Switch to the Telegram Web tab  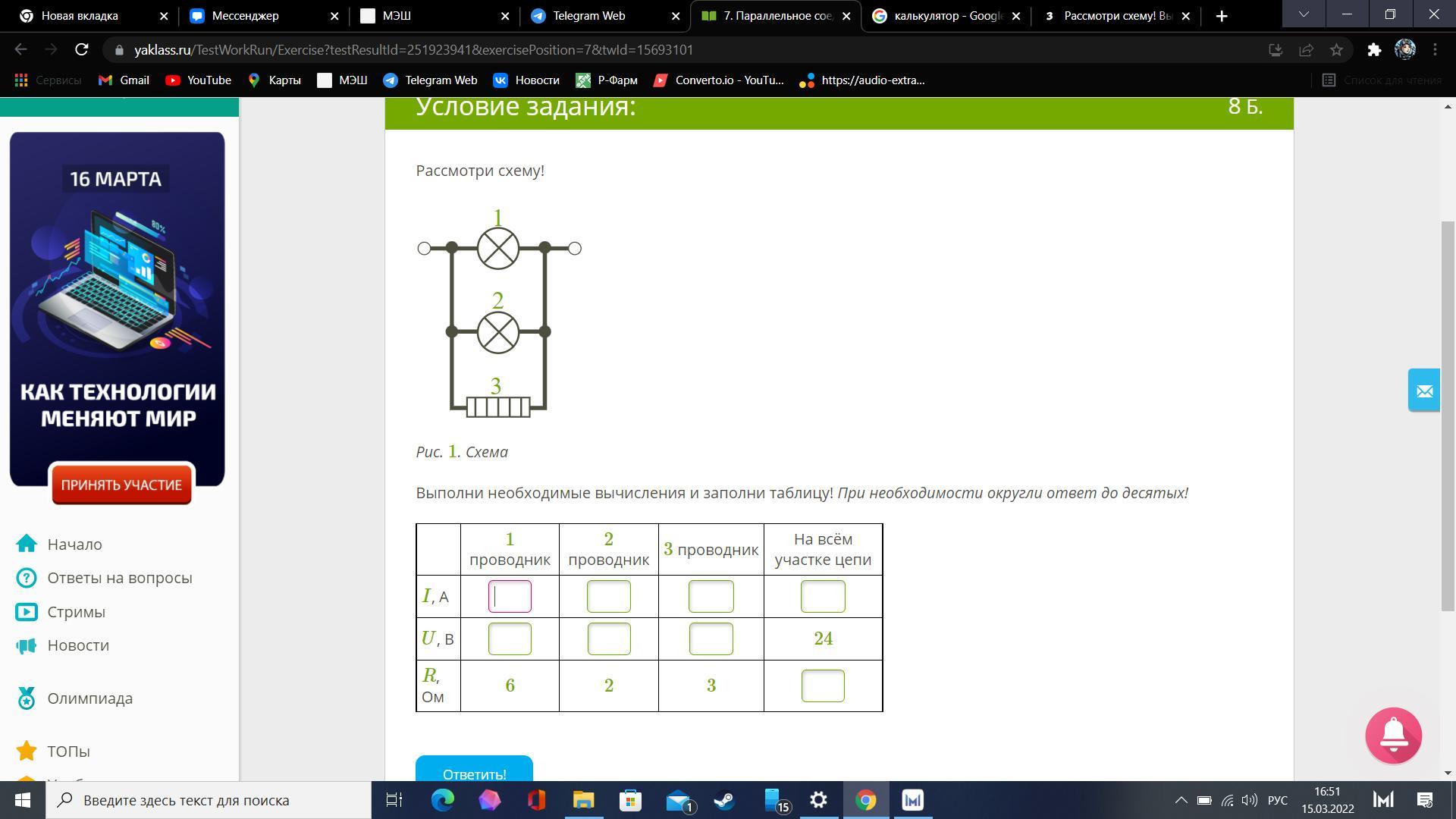tap(588, 16)
